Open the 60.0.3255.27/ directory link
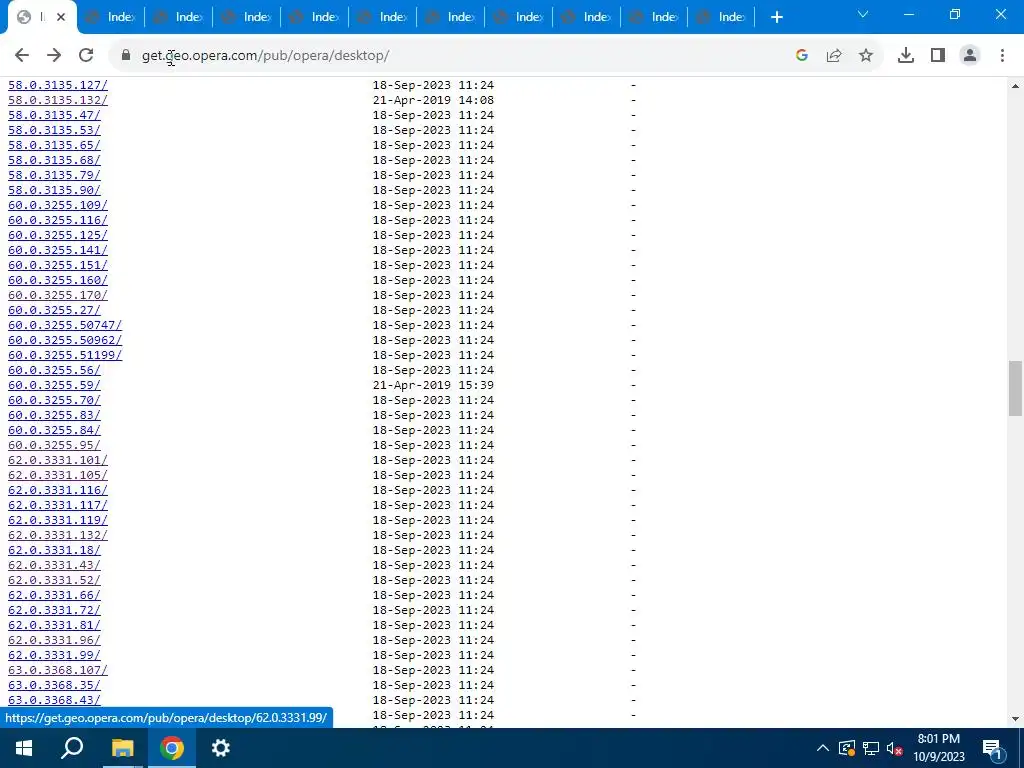Image resolution: width=1024 pixels, height=768 pixels. [x=54, y=310]
